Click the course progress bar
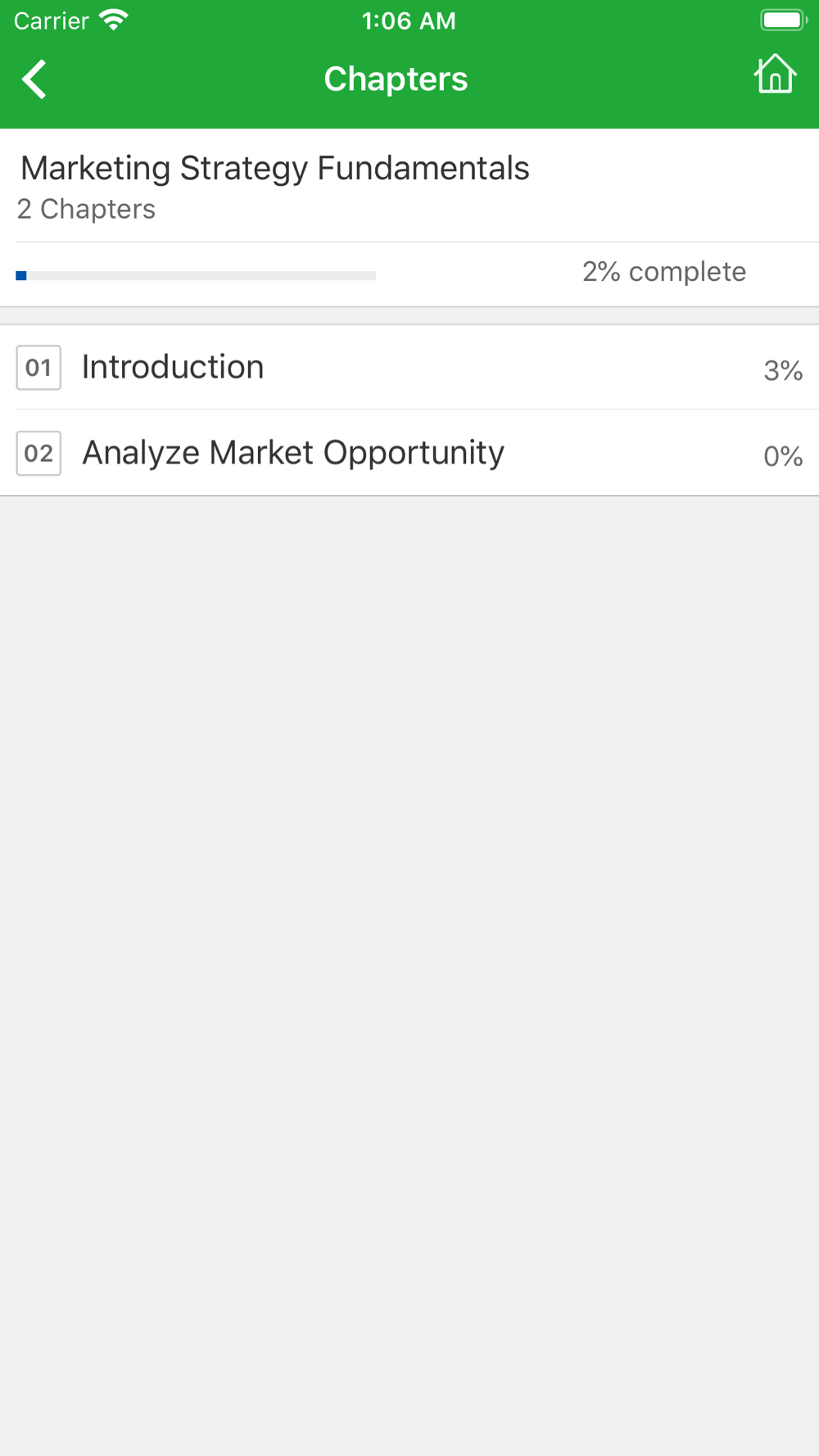 pos(196,276)
